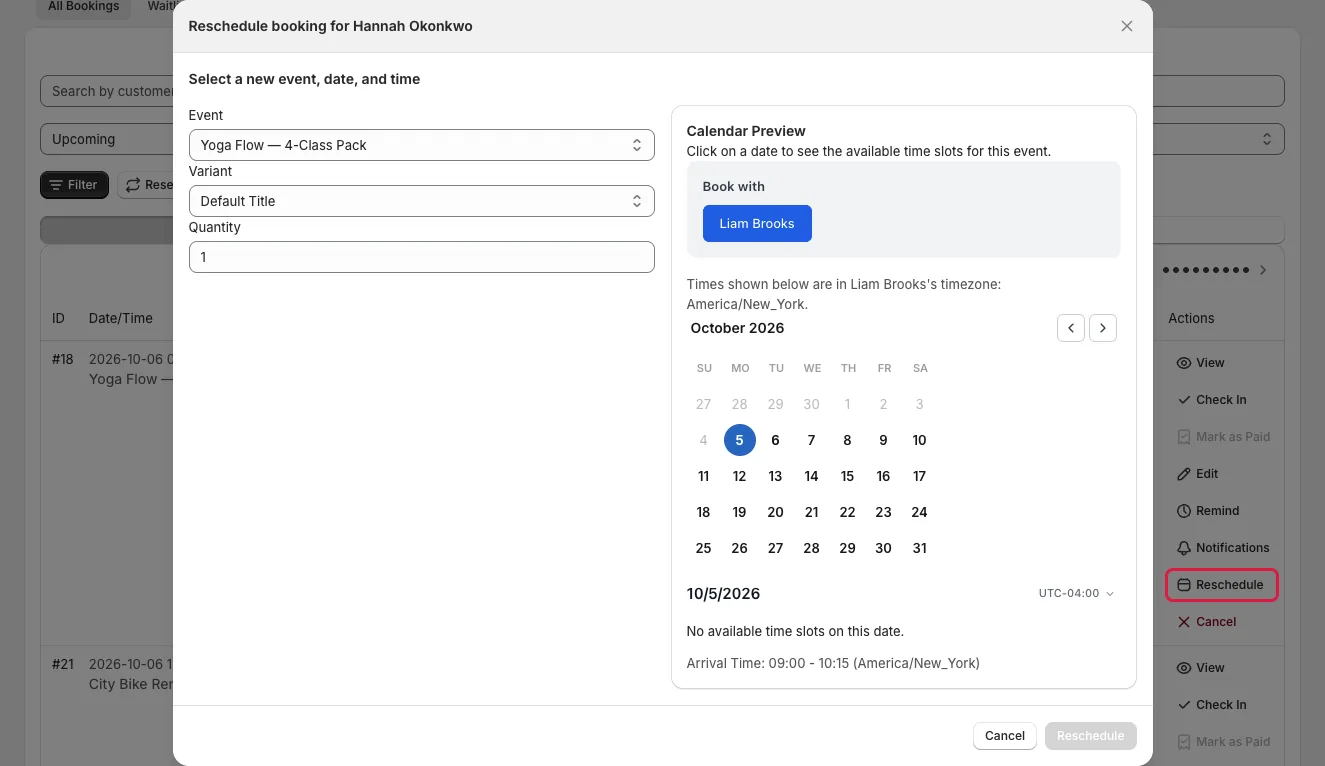Viewport: 1325px width, 766px height.
Task: Advance the calendar to the next month
Action: 1103,328
